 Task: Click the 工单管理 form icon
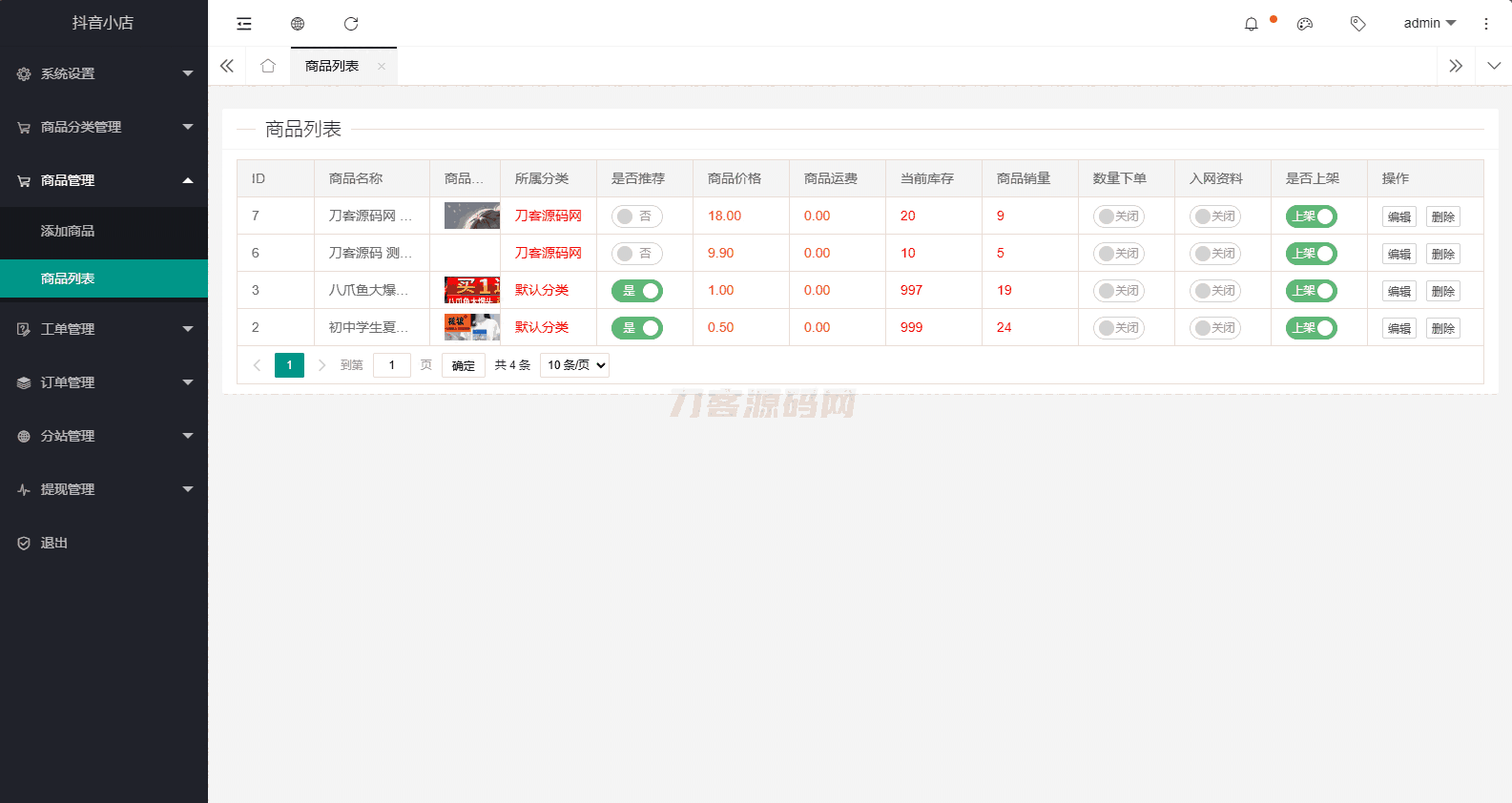[x=24, y=329]
